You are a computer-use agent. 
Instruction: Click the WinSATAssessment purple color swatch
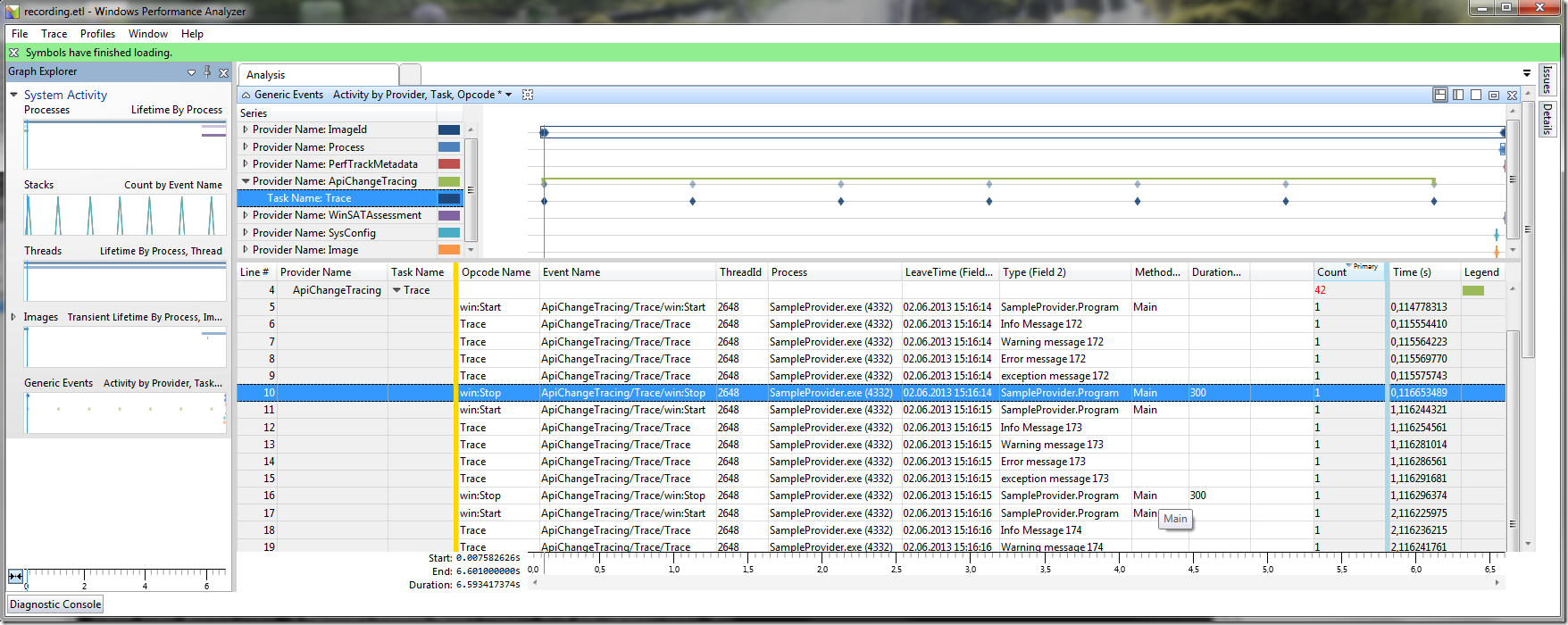pyautogui.click(x=449, y=215)
